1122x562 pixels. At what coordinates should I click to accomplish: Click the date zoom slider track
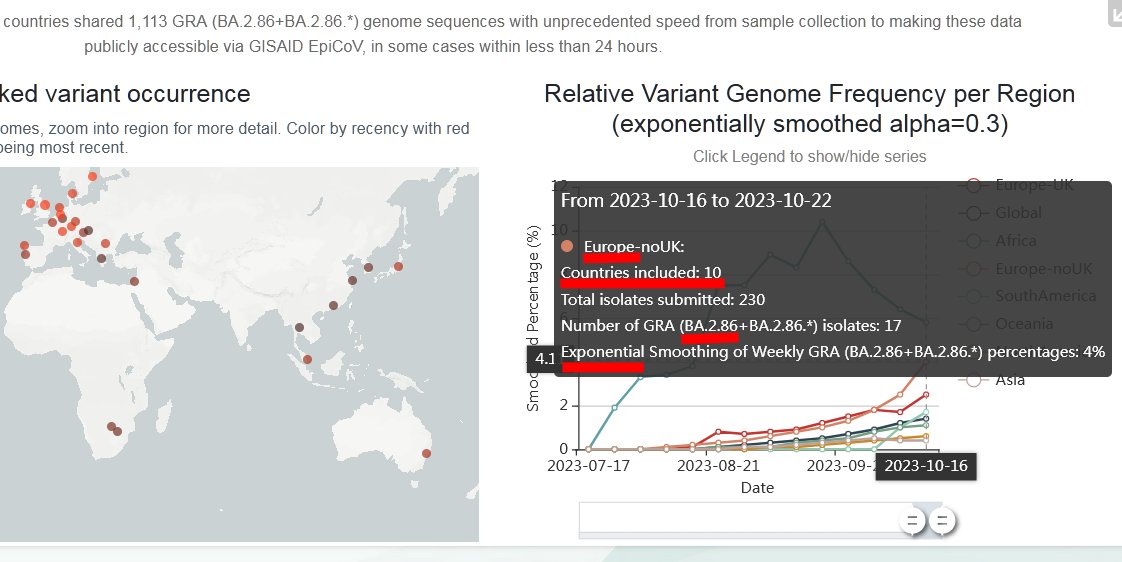pyautogui.click(x=740, y=518)
